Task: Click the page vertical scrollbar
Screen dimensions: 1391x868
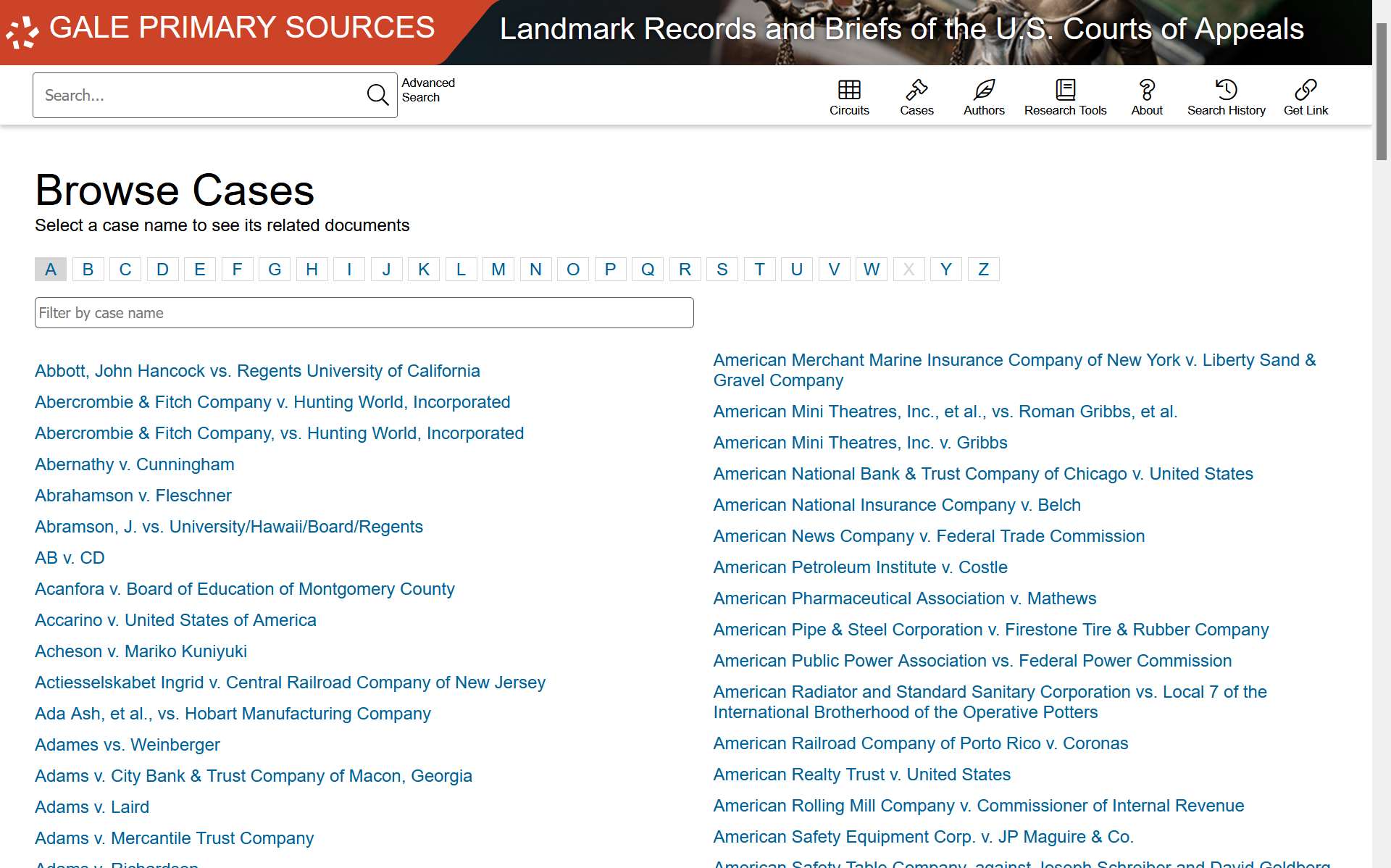Action: [1382, 91]
